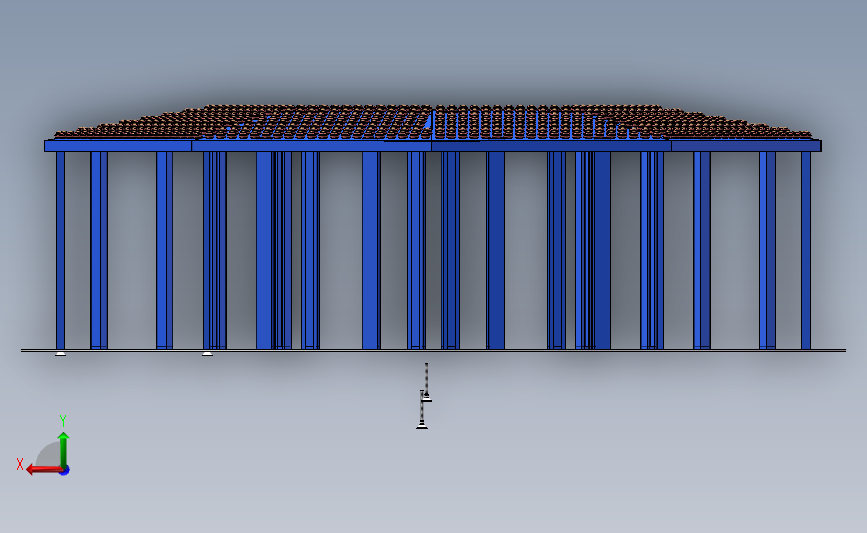Select the brown tiled roof of the model
The height and width of the screenshot is (533, 867).
point(433,122)
